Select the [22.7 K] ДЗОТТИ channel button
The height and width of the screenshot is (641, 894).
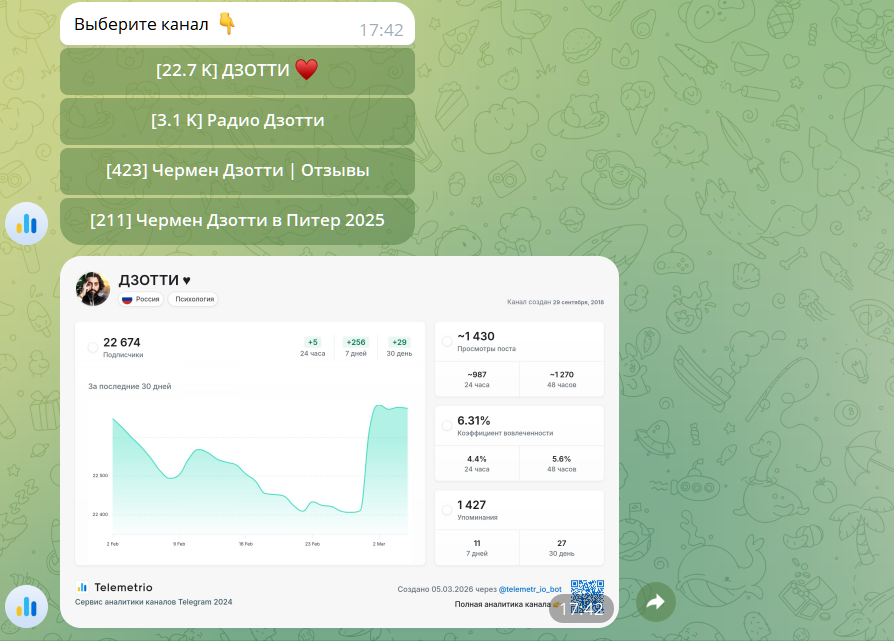[x=237, y=71]
